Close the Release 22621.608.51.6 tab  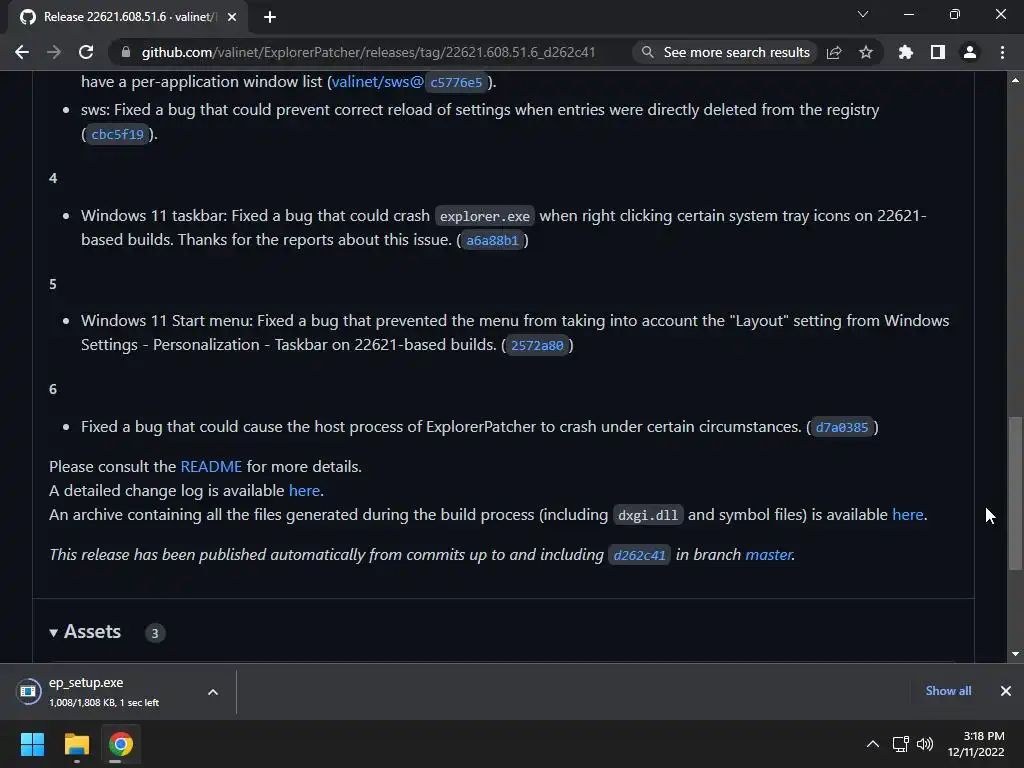[232, 17]
